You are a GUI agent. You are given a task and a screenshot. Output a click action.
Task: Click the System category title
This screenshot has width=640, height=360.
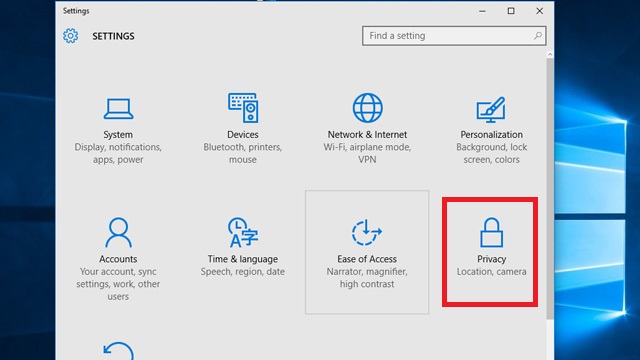pyautogui.click(x=118, y=135)
